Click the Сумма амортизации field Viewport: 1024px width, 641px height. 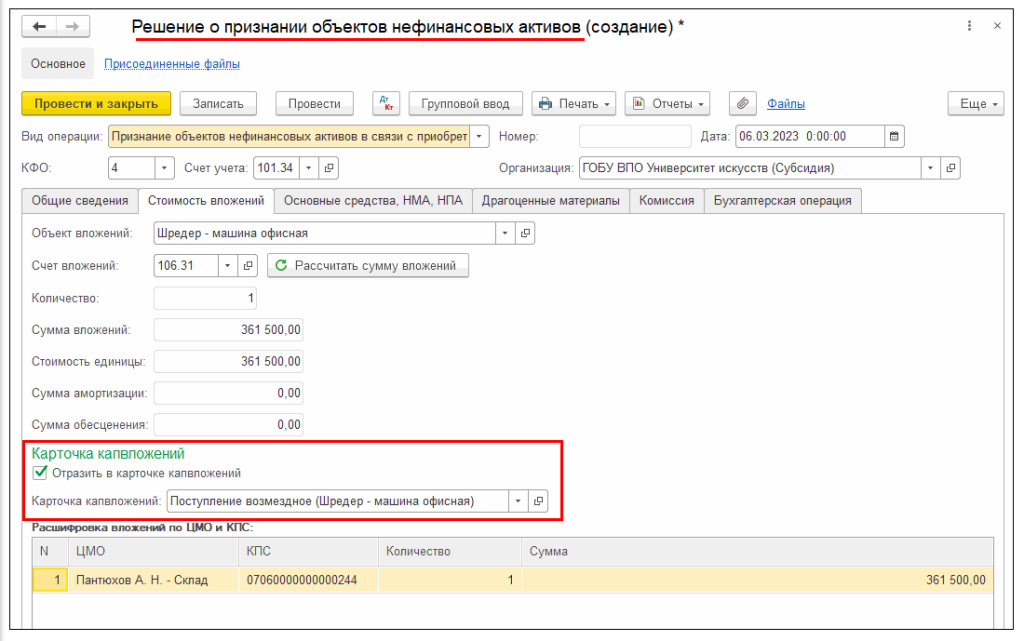(x=229, y=393)
